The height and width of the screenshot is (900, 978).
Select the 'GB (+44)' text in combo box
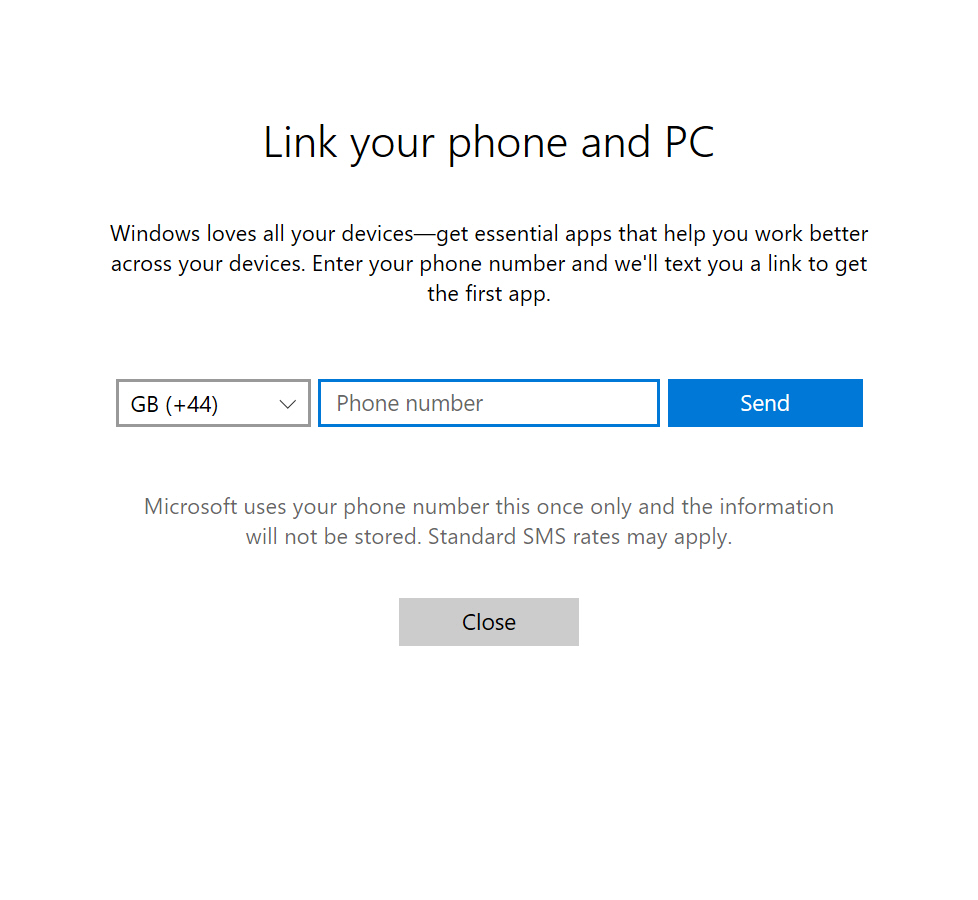click(x=175, y=404)
